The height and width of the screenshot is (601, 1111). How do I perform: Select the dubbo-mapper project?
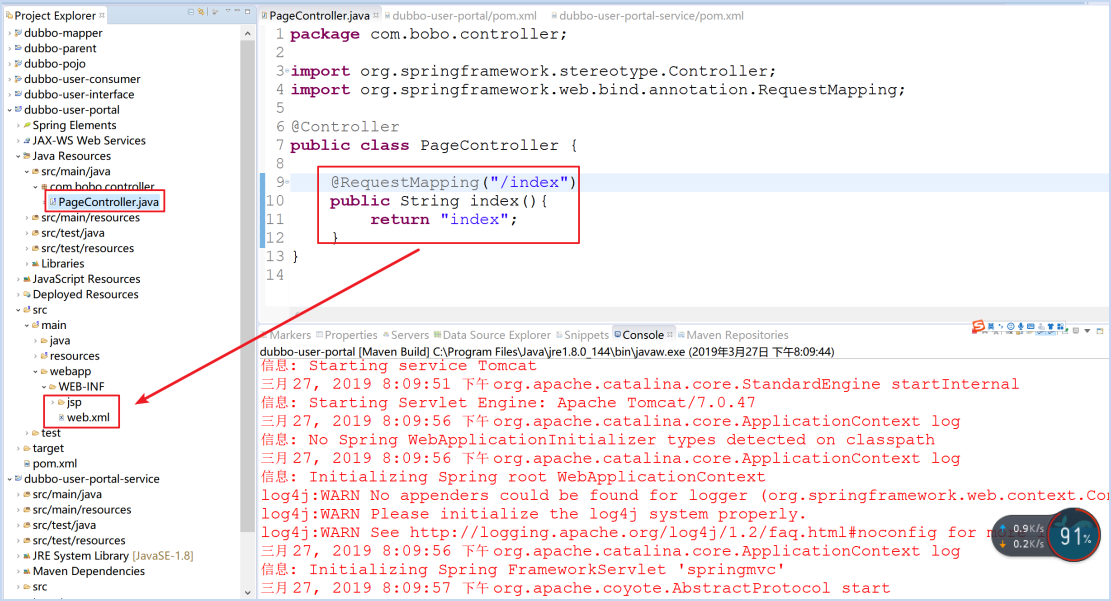[63, 33]
